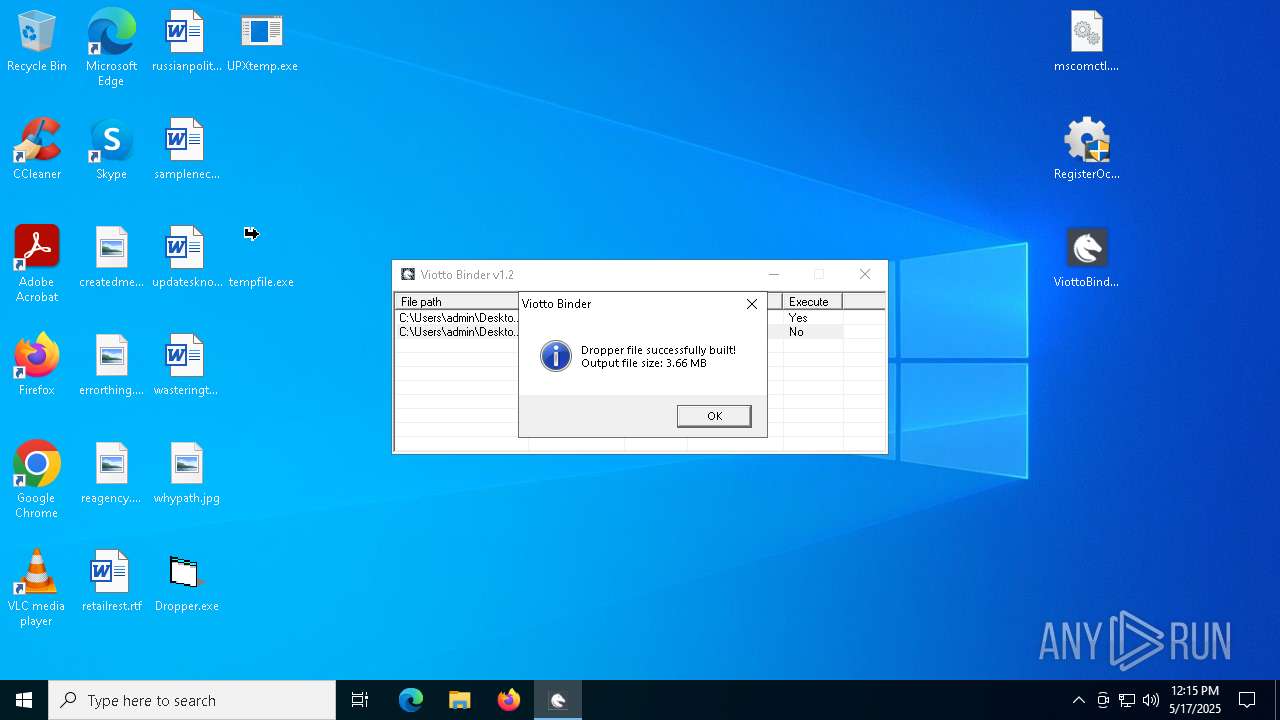Click the Execute value No
This screenshot has width=1280, height=720.
[796, 332]
